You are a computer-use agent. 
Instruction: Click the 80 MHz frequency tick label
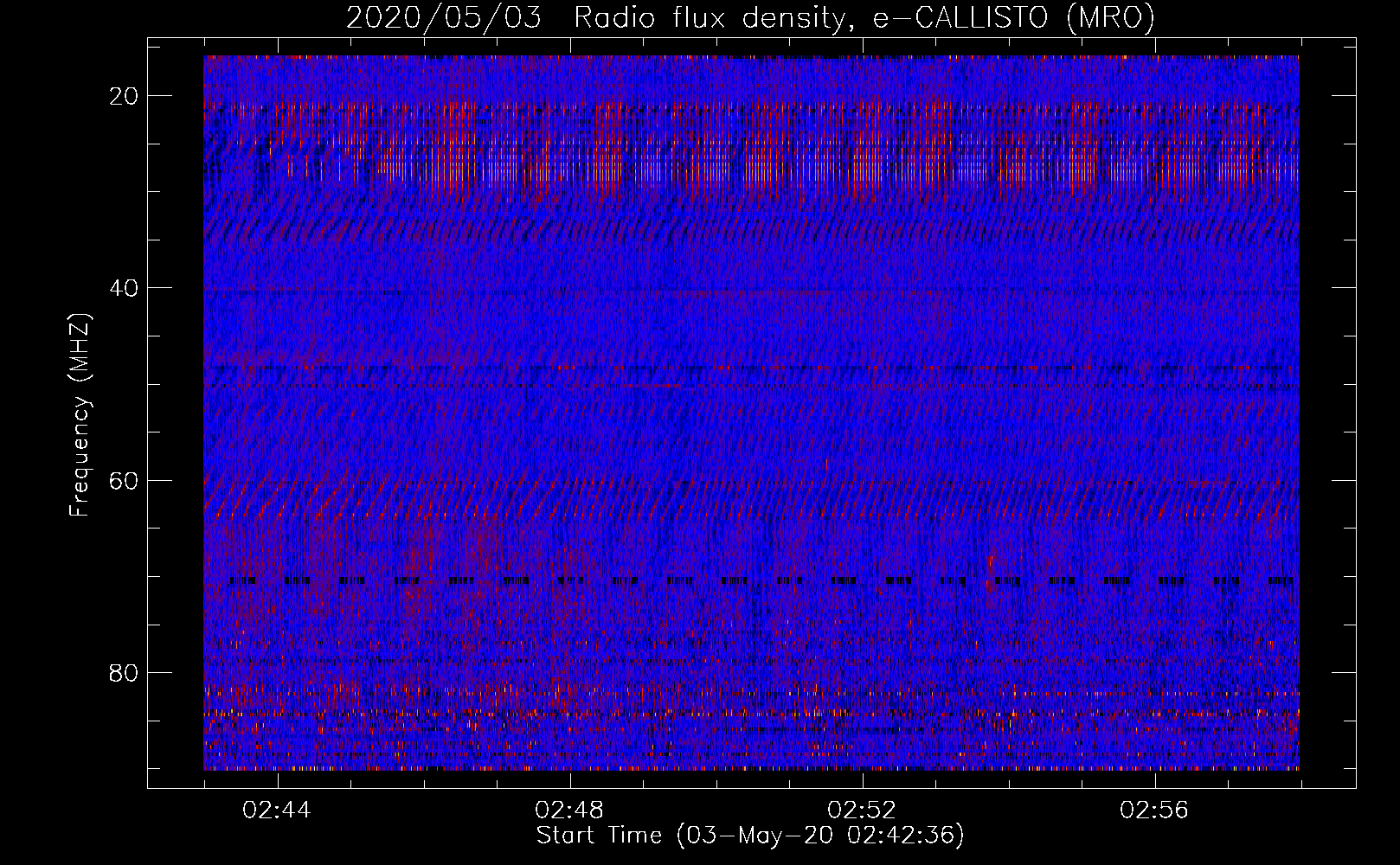click(x=125, y=672)
